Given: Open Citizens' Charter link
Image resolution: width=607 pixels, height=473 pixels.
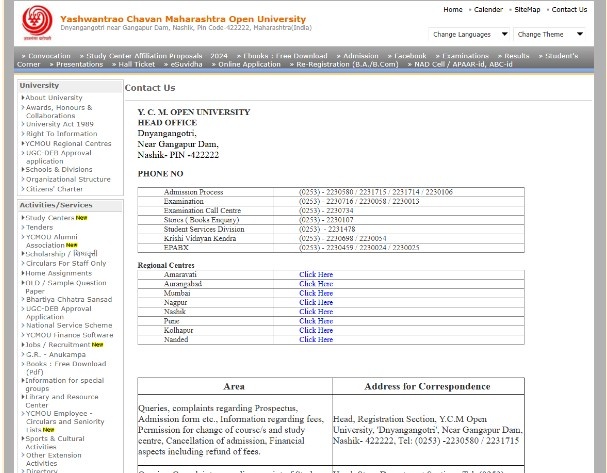Looking at the screenshot, I should [x=54, y=189].
